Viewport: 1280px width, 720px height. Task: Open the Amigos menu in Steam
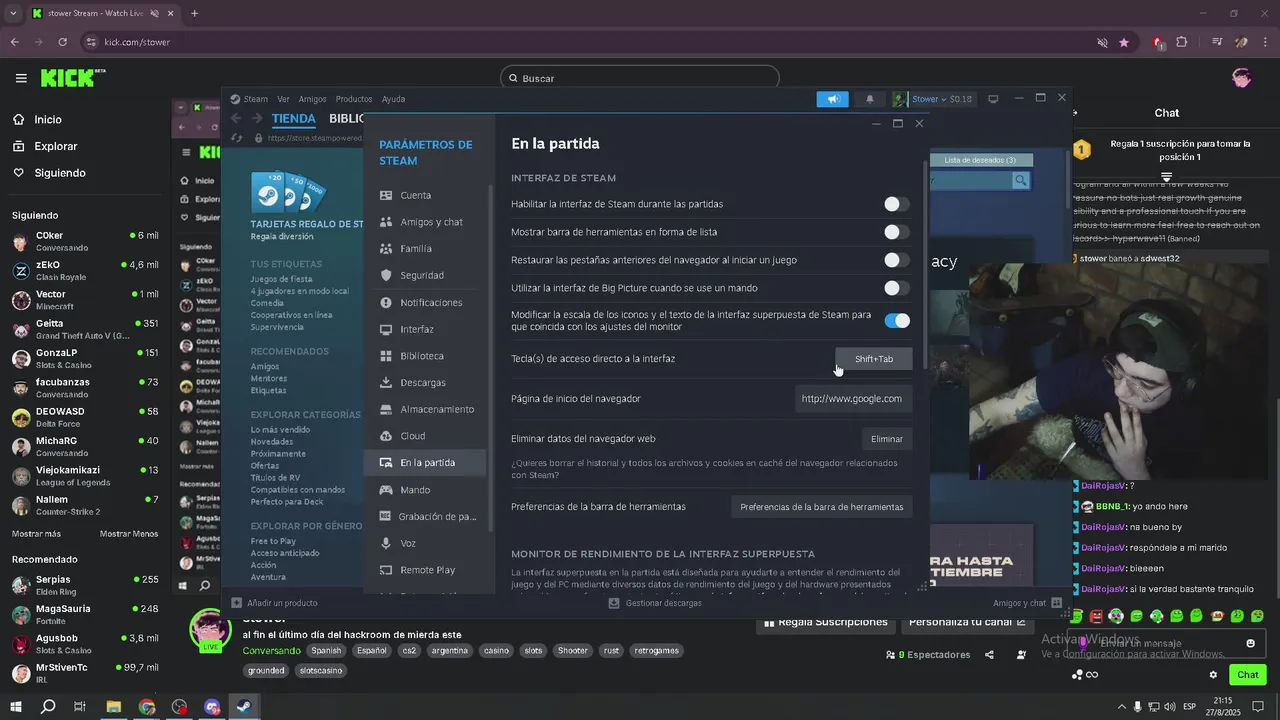pyautogui.click(x=312, y=99)
